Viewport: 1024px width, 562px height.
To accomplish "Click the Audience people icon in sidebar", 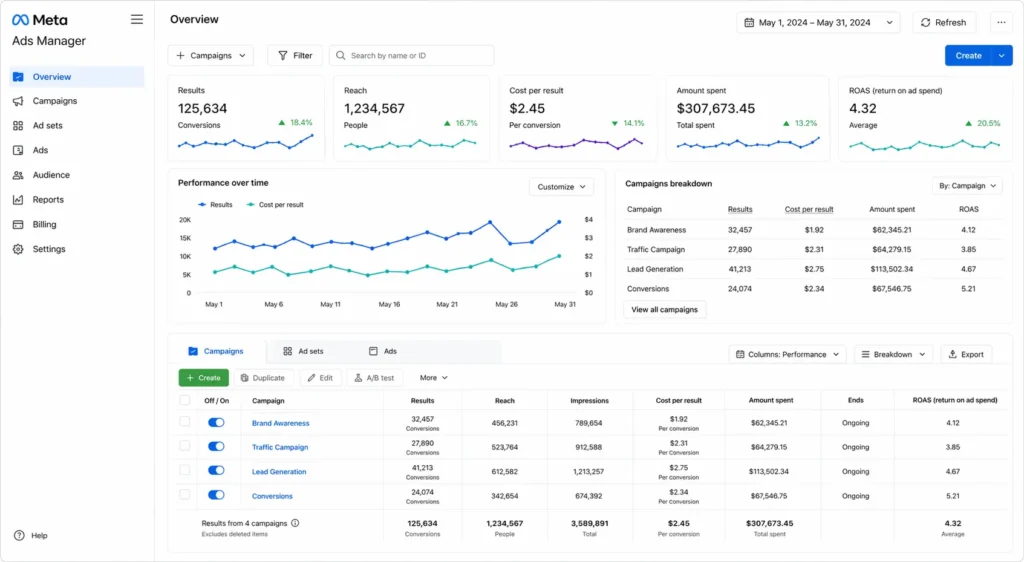I will click(x=18, y=175).
